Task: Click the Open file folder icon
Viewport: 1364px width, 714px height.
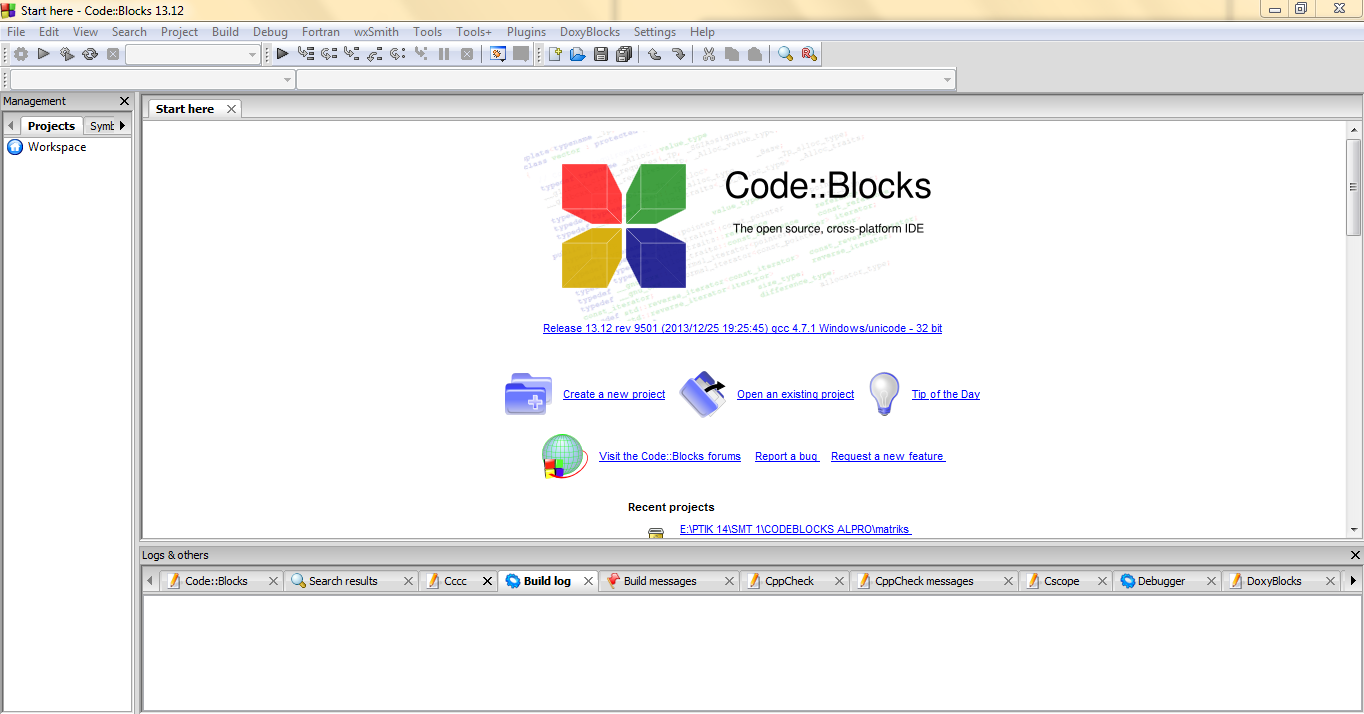Action: [578, 54]
